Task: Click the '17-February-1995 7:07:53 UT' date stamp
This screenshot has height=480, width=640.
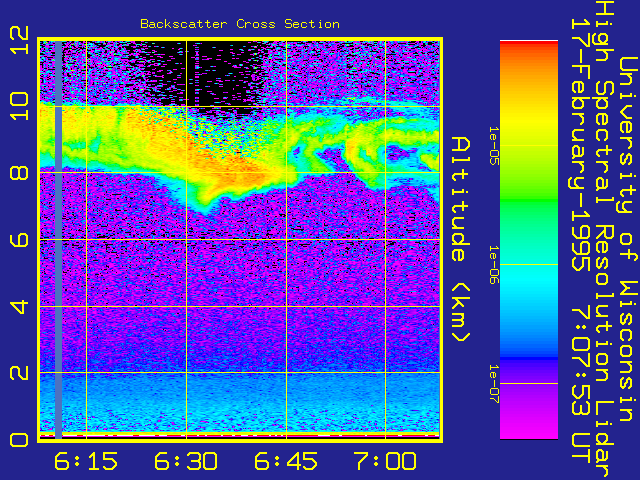Action: (581, 242)
